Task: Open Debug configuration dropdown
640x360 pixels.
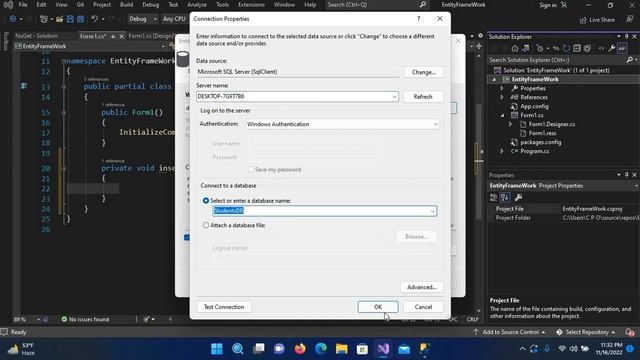Action: click(142, 19)
